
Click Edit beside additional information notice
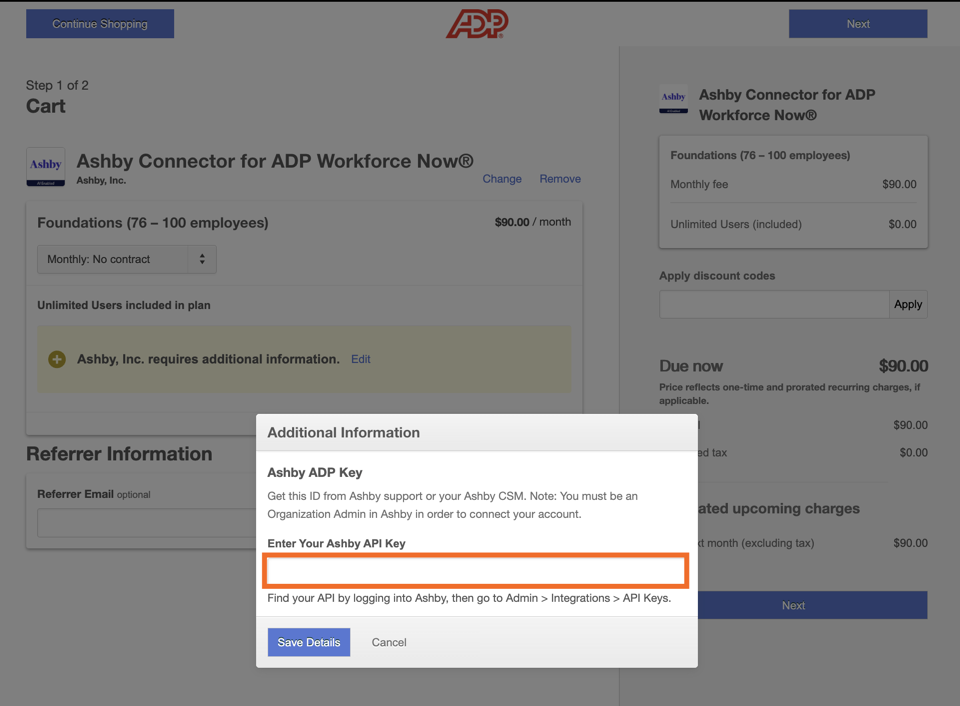361,359
